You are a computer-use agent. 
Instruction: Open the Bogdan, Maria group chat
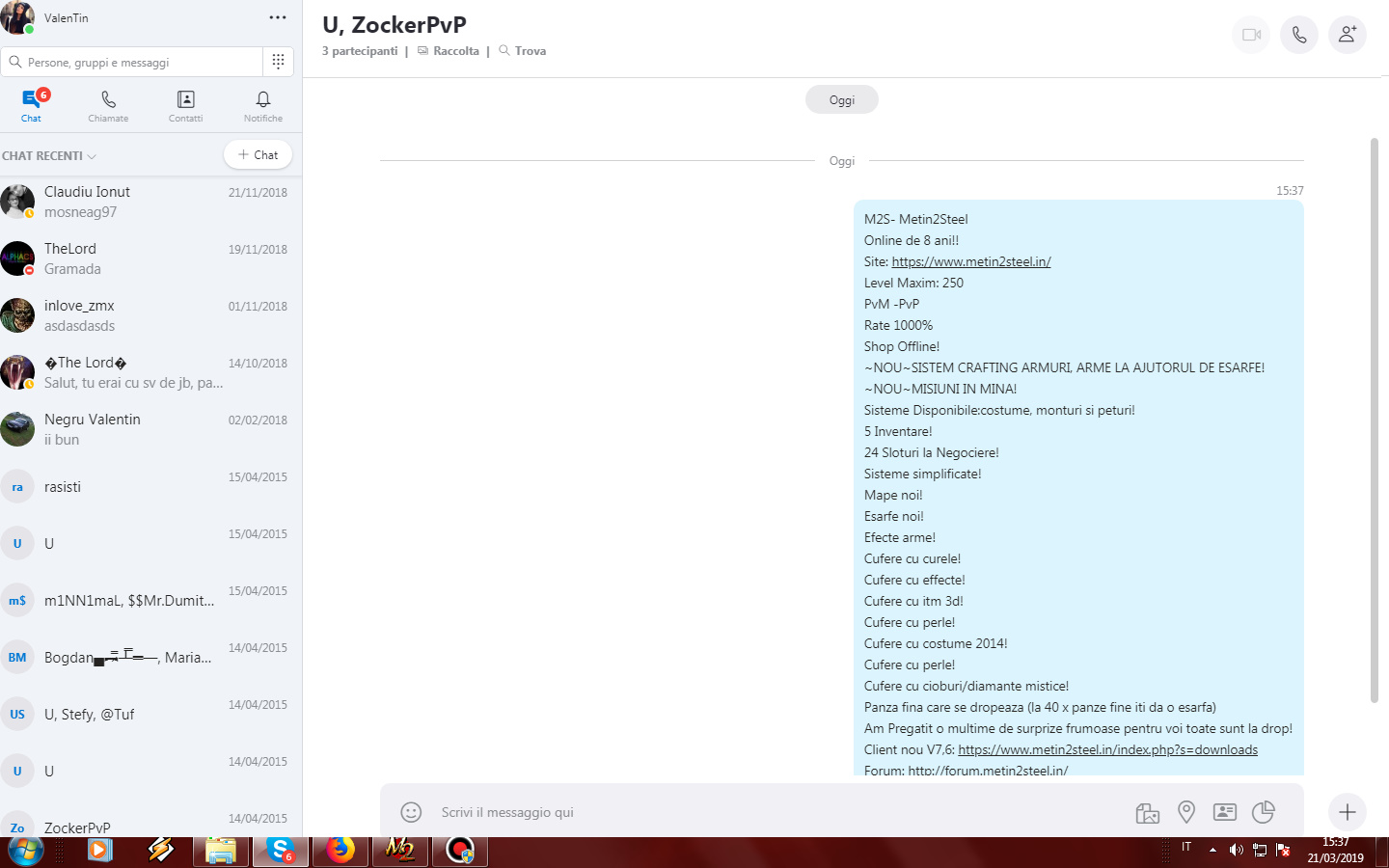150,657
